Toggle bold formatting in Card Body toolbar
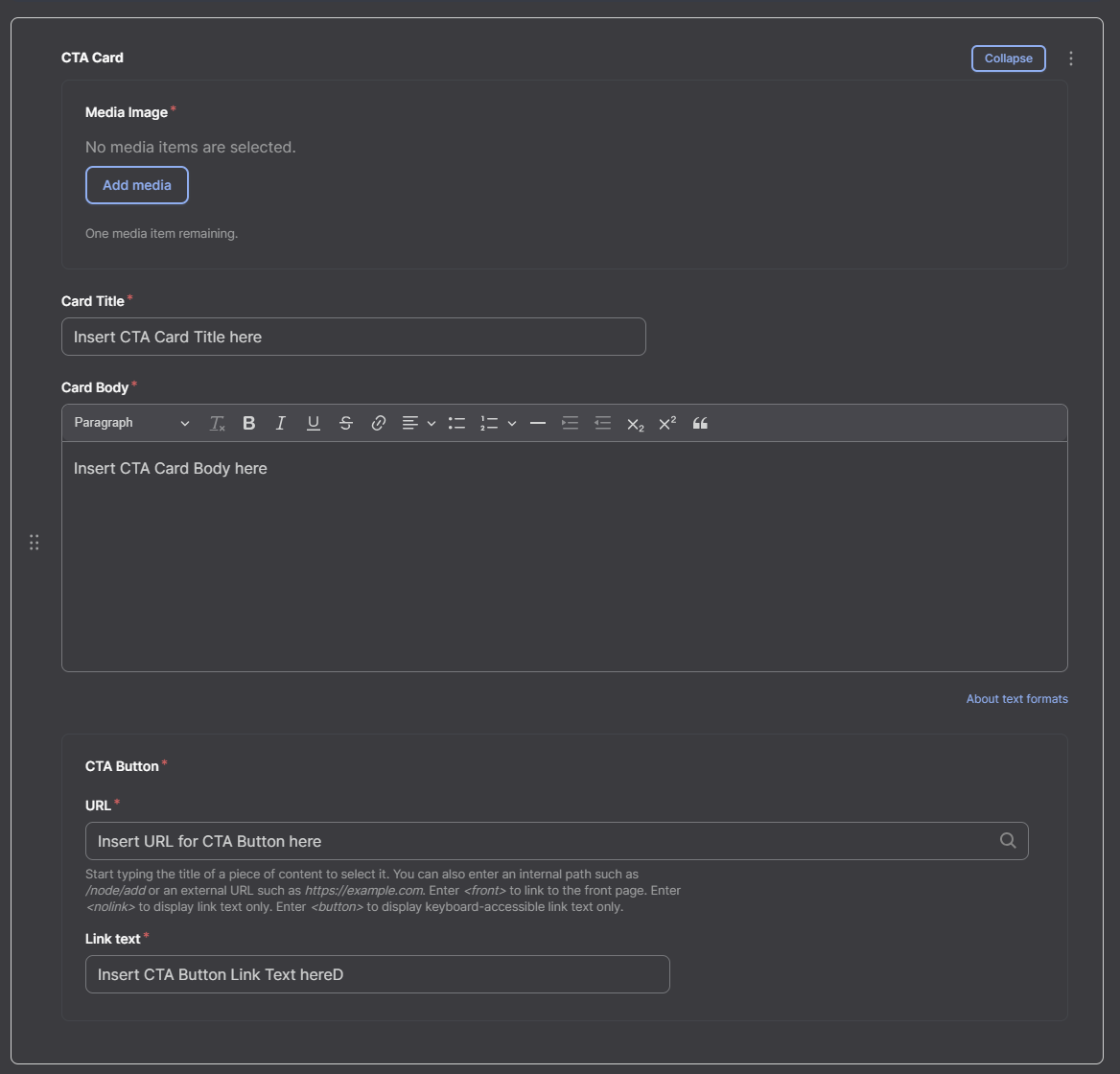This screenshot has height=1074, width=1120. (248, 424)
